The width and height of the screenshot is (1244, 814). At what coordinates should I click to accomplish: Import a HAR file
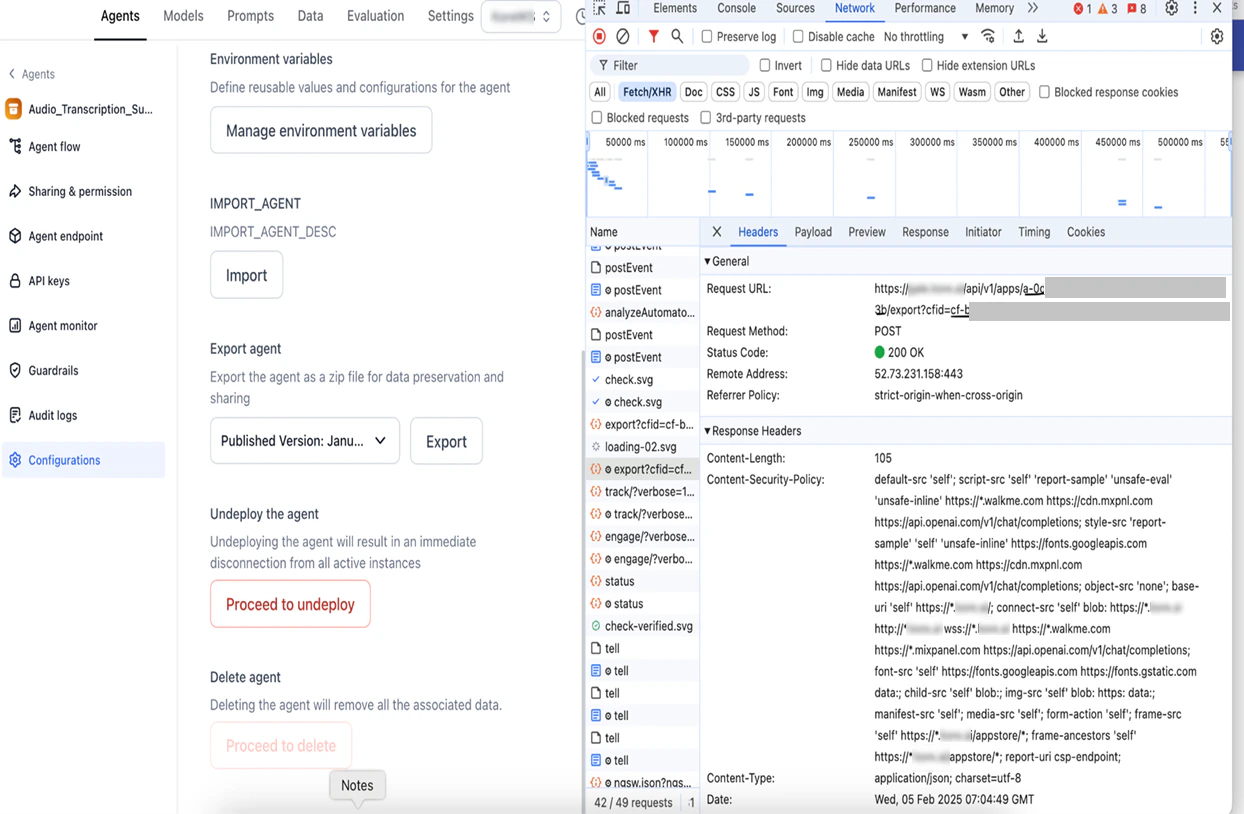(1018, 36)
